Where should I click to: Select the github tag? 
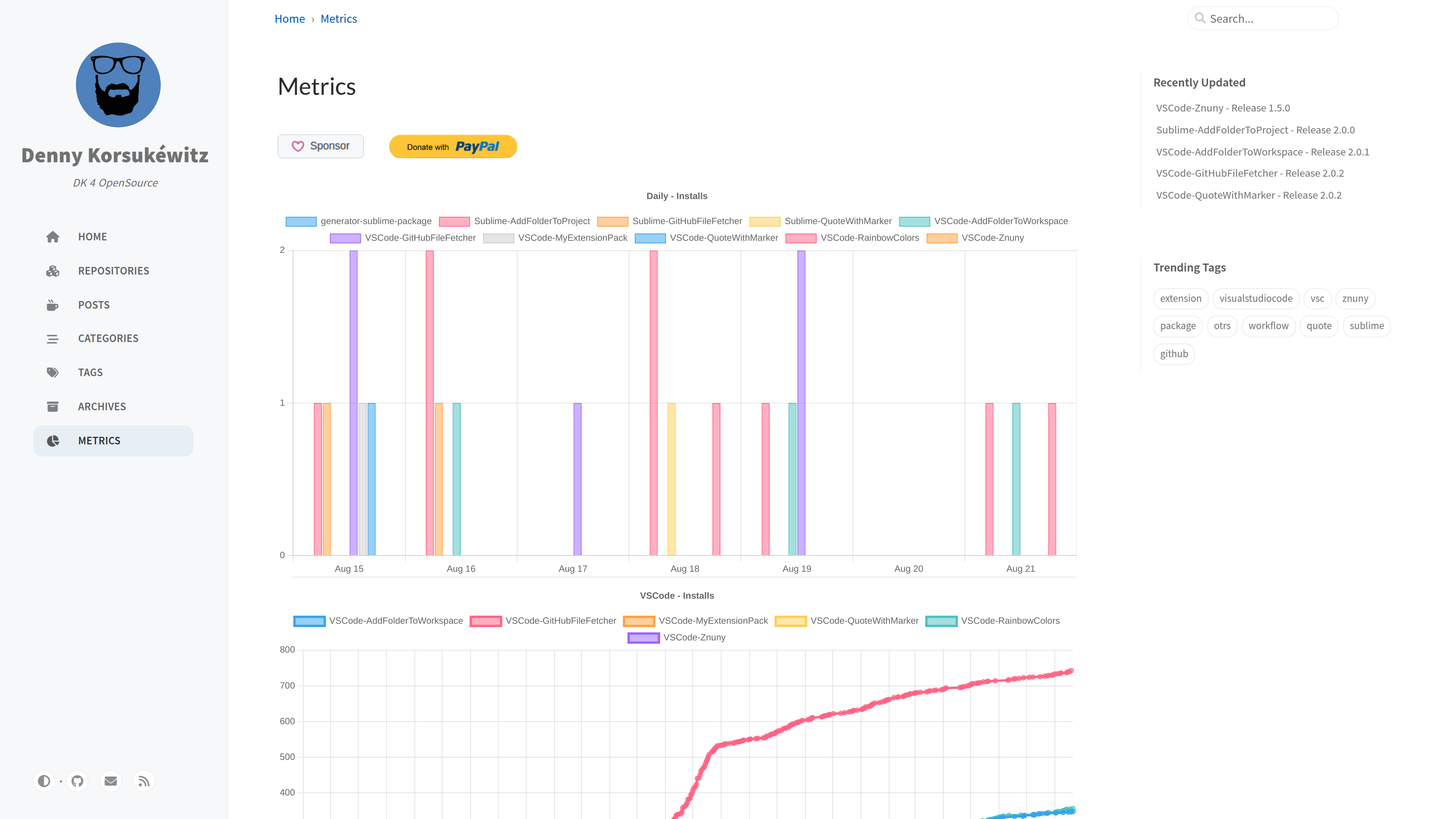point(1174,354)
